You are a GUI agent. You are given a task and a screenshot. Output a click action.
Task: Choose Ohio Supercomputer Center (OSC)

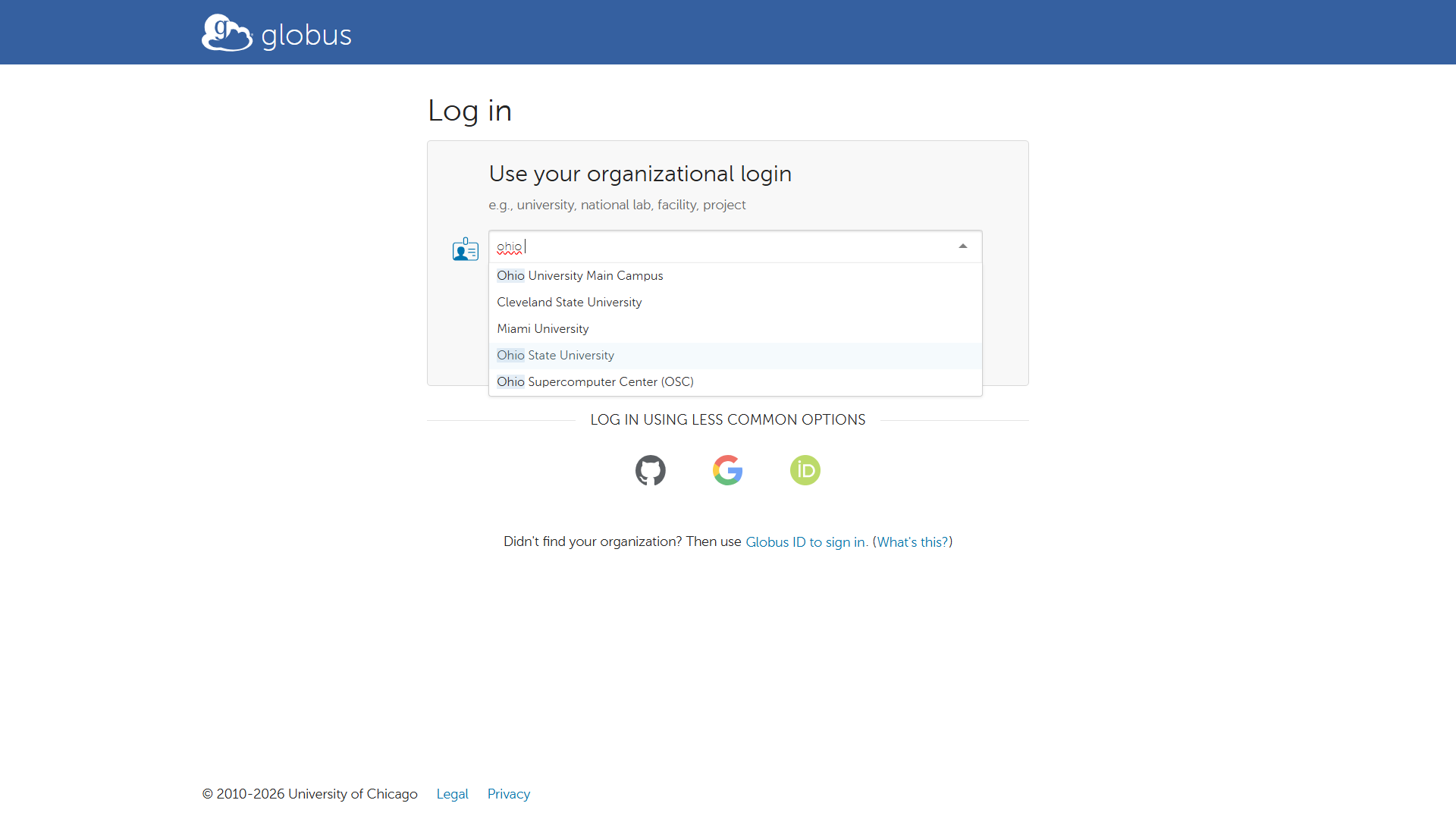coord(736,382)
